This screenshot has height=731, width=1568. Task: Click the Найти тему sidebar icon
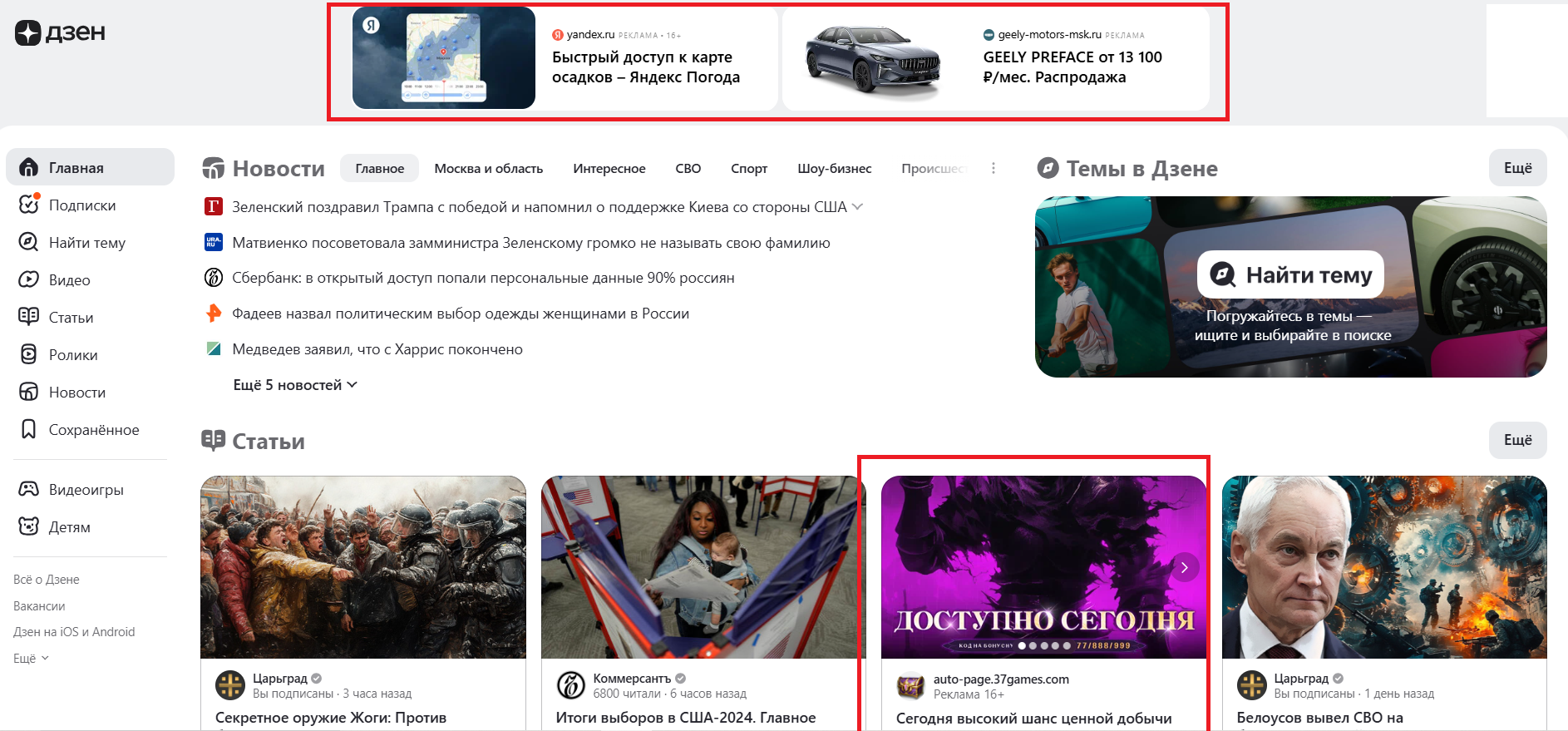[28, 242]
